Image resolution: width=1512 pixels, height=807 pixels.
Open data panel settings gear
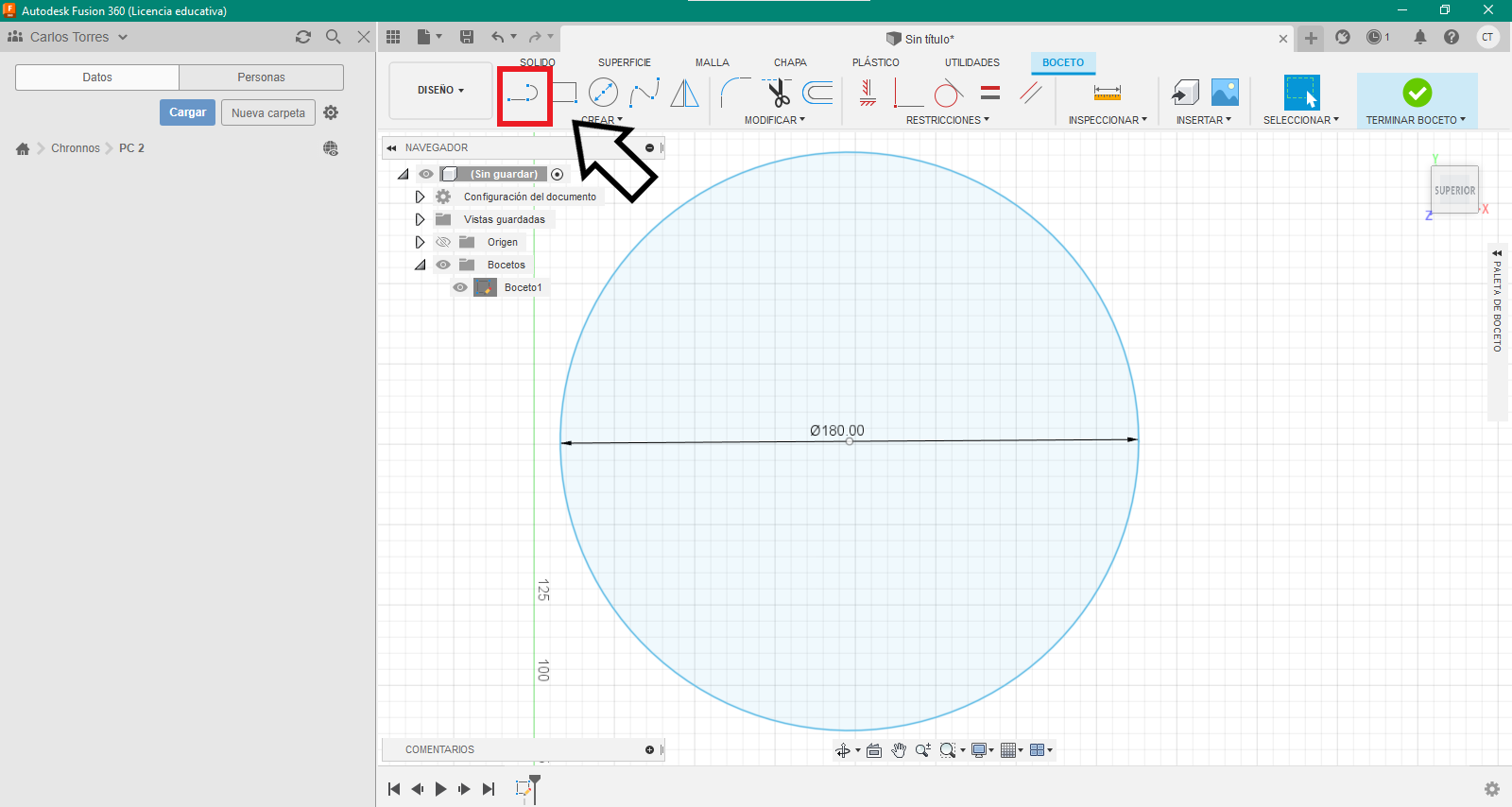[331, 112]
